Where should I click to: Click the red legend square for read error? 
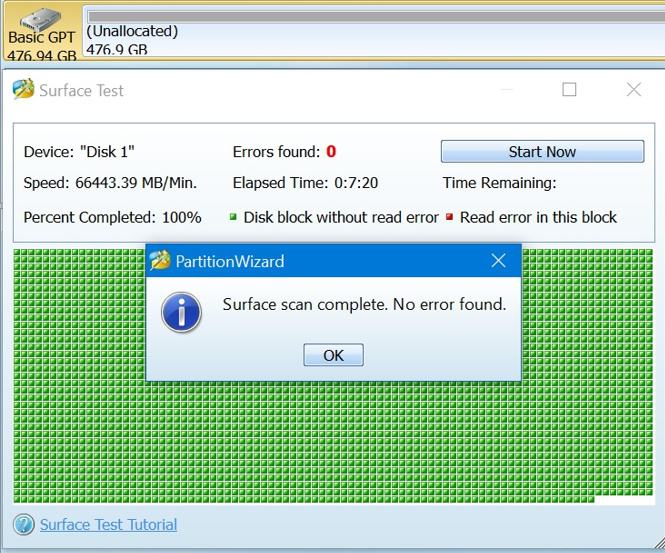point(450,217)
